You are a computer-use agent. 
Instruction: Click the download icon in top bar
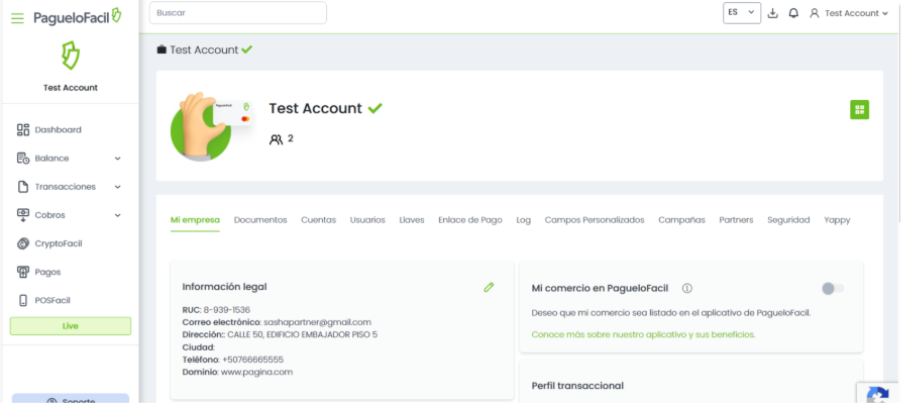coord(773,13)
